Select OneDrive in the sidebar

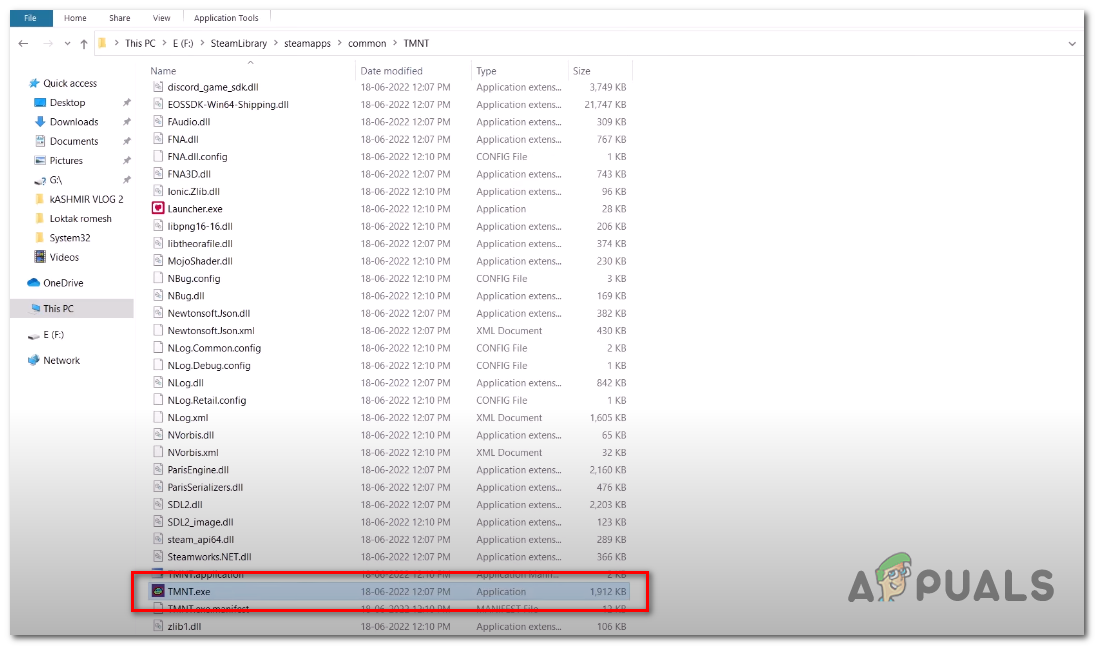coord(63,283)
